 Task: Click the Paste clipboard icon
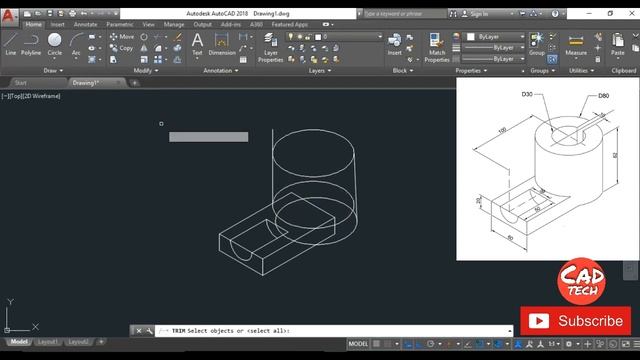click(618, 44)
